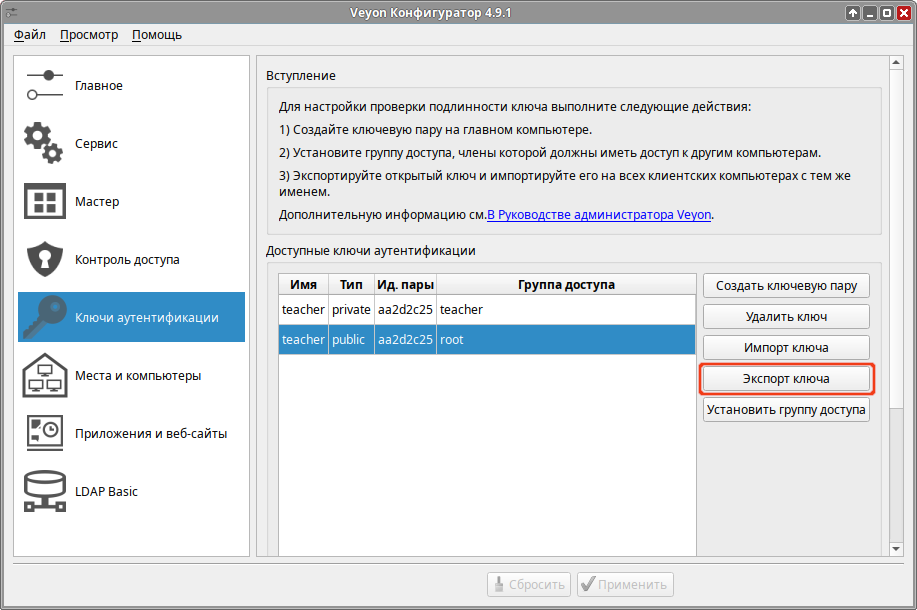Sort table by Группа доступа column header
917x610 pixels.
click(566, 284)
